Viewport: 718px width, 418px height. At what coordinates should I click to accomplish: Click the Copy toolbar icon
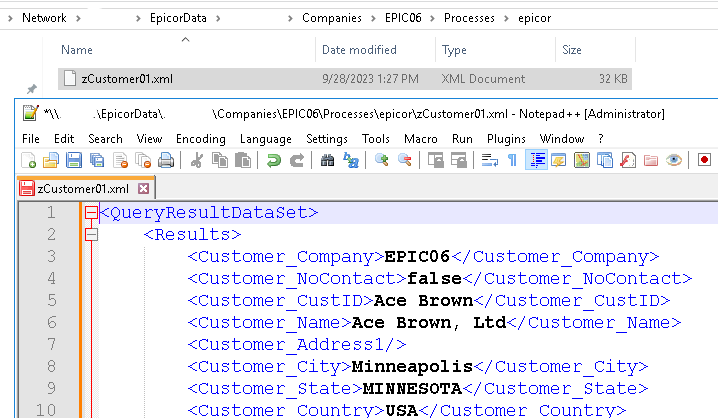220,160
